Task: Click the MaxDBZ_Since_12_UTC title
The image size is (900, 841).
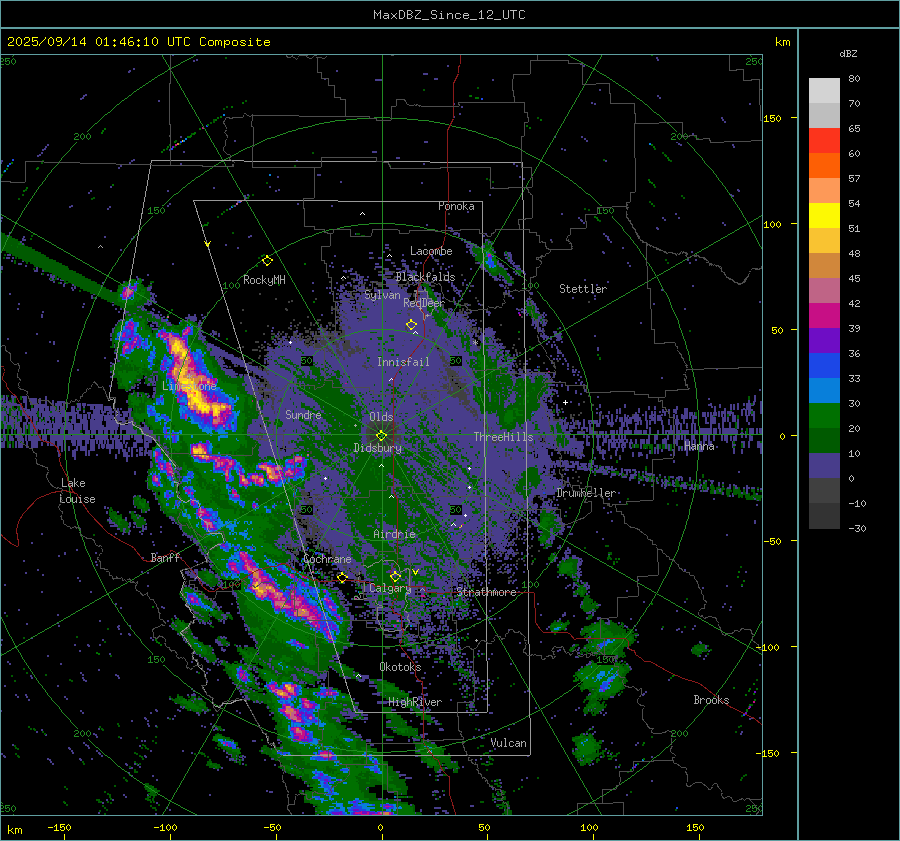Action: (449, 15)
